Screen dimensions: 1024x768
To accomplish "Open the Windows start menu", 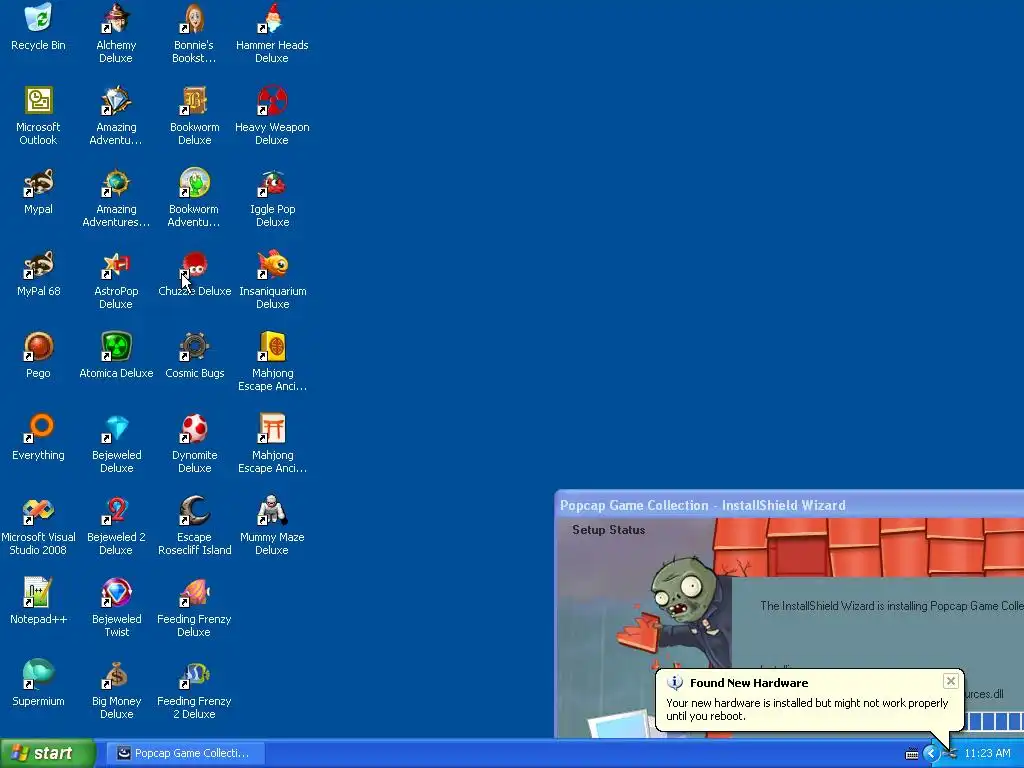I will (48, 753).
